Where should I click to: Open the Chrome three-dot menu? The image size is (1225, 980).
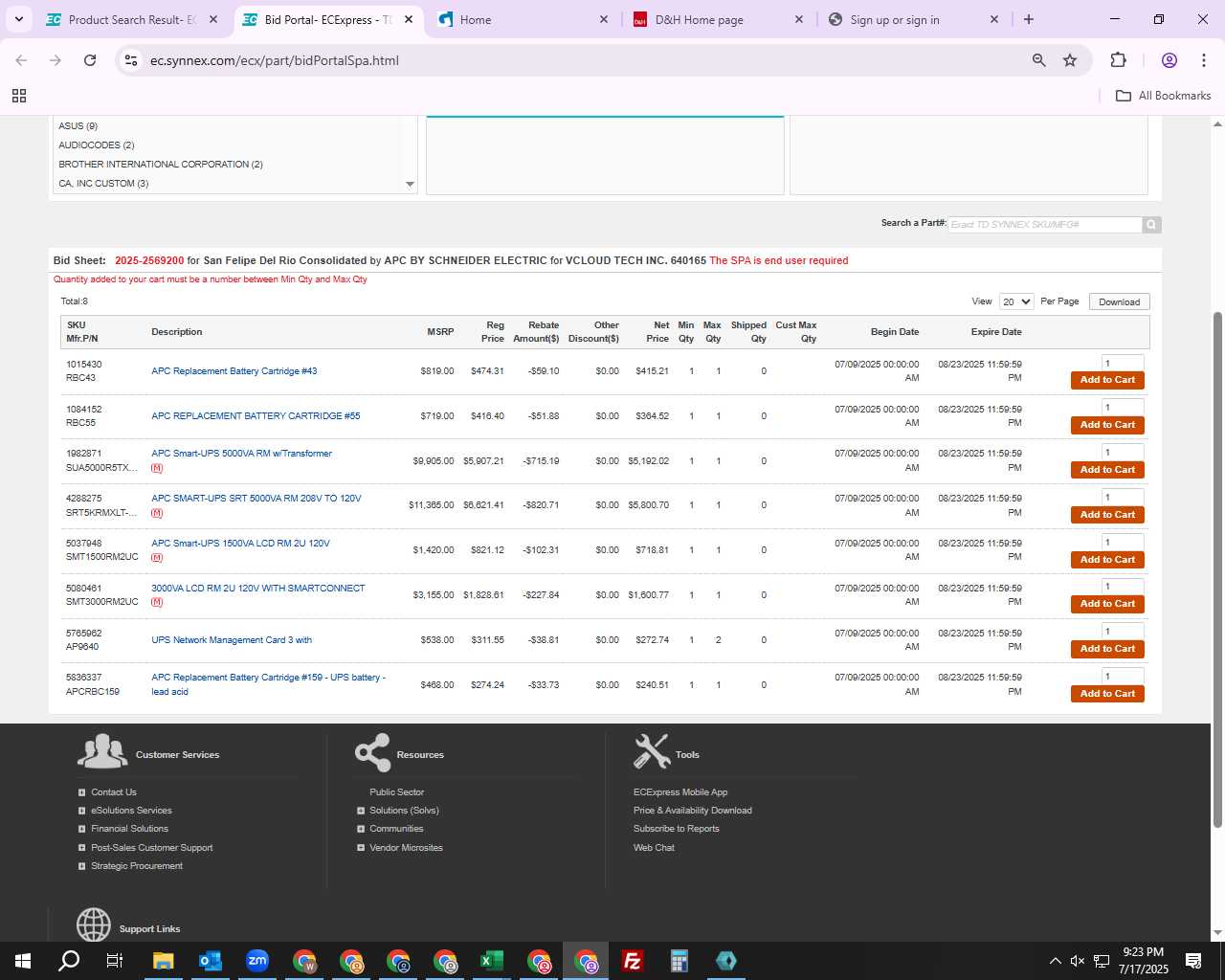click(1203, 60)
